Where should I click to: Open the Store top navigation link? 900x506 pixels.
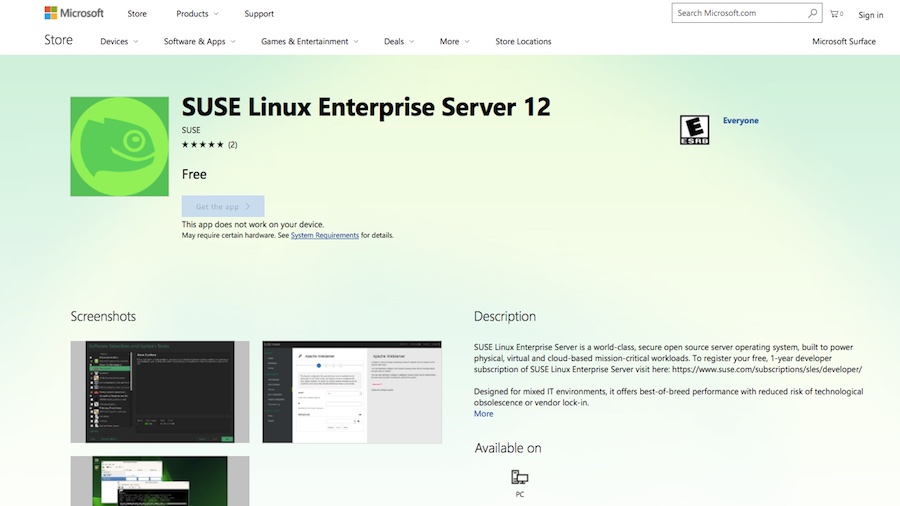pos(137,14)
